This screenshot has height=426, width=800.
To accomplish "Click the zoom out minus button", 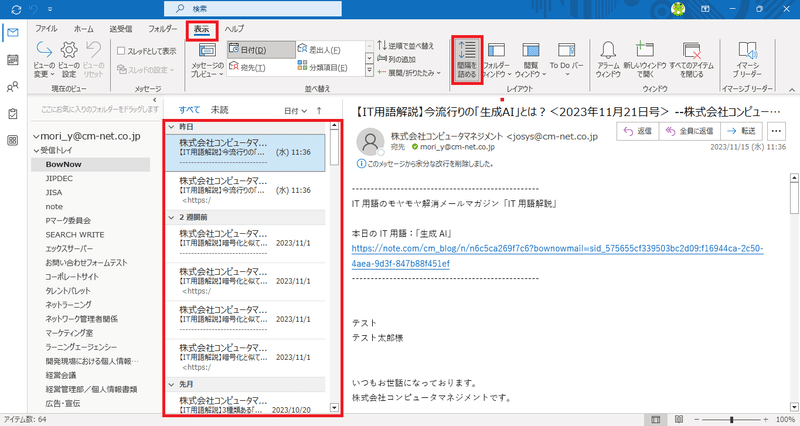I will 697,419.
